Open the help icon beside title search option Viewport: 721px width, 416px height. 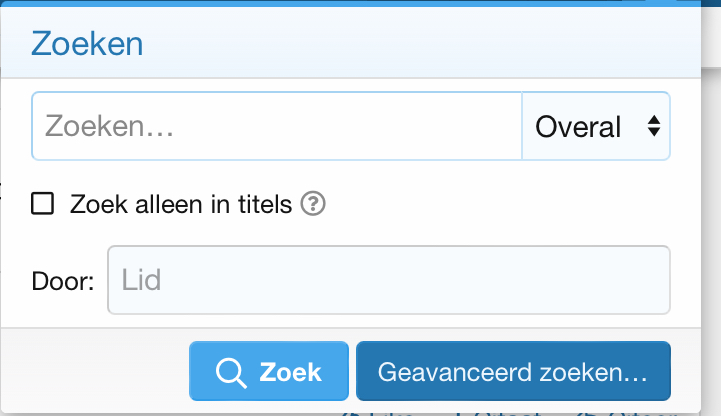[314, 205]
